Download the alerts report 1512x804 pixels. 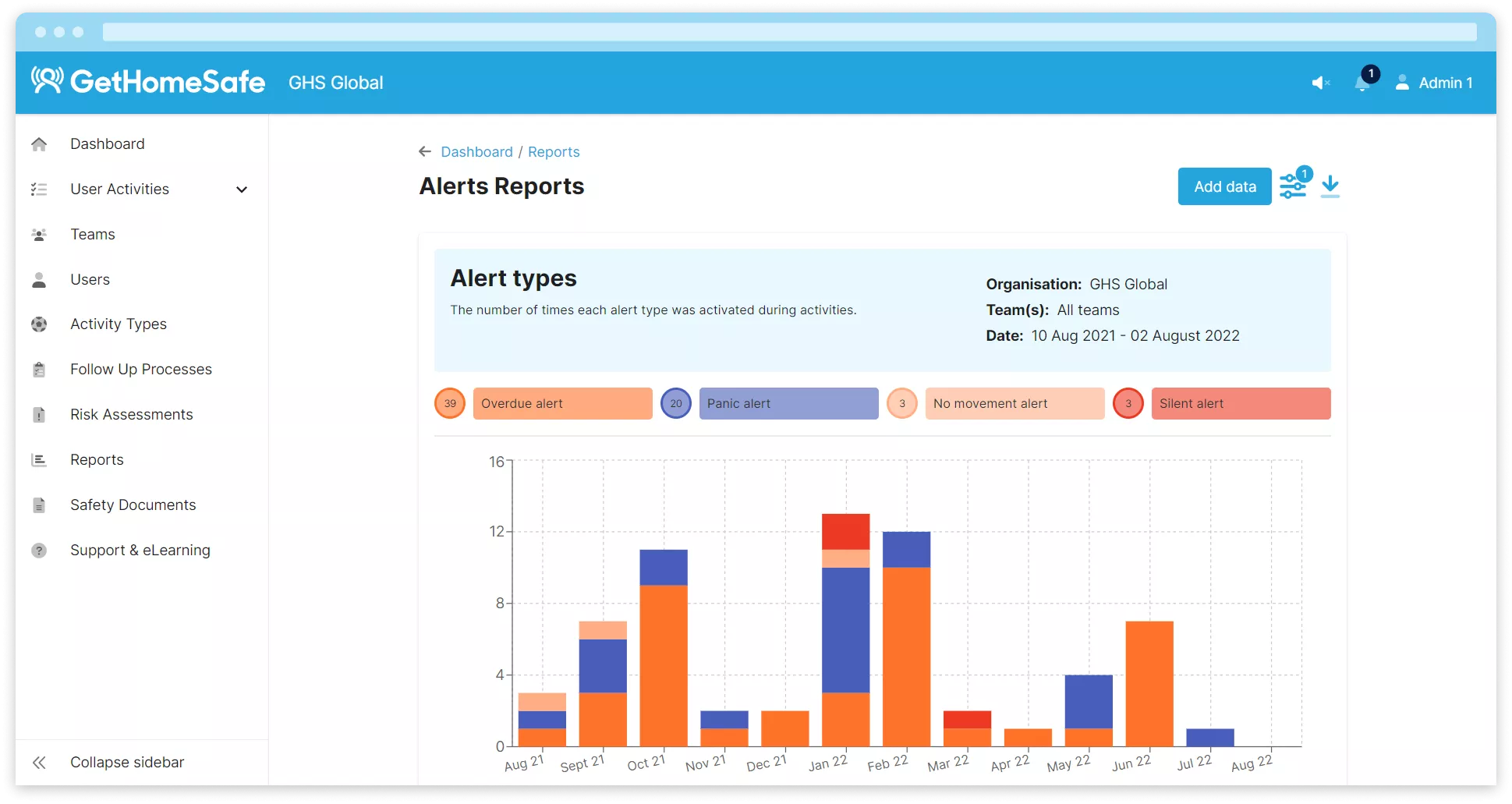tap(1330, 186)
